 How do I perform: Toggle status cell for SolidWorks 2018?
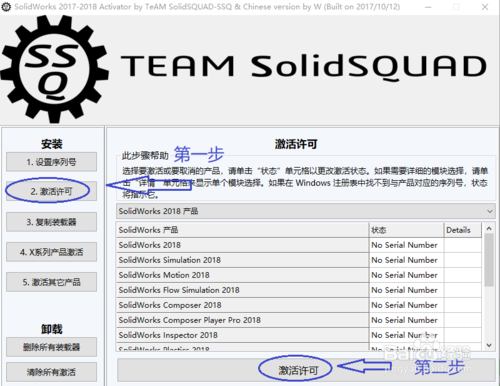point(406,245)
